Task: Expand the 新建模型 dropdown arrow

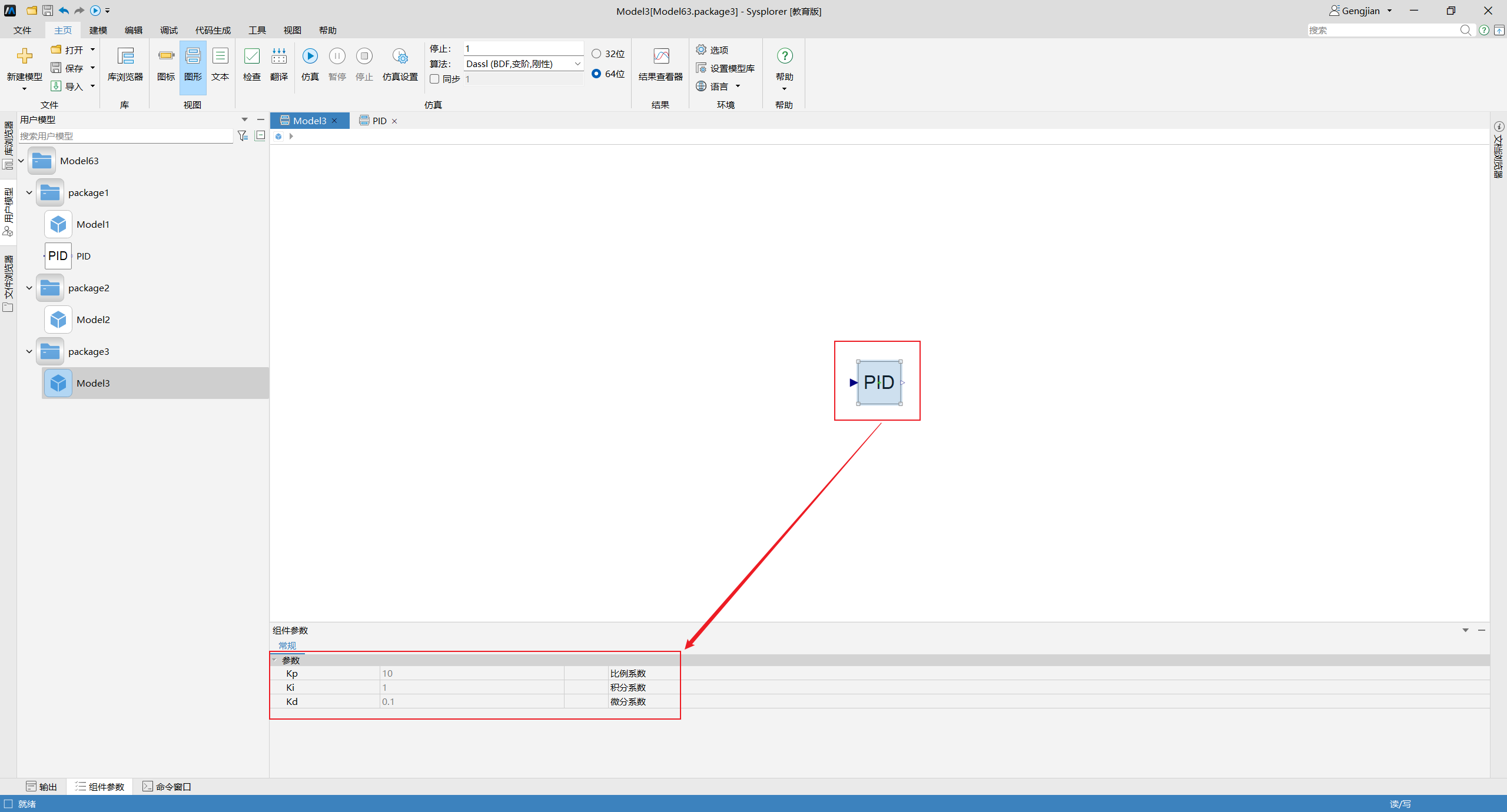Action: pyautogui.click(x=24, y=89)
